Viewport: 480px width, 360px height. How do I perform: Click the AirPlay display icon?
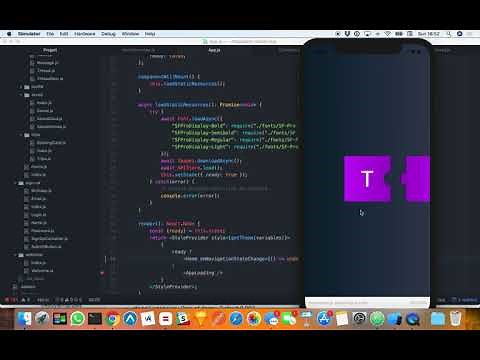[x=367, y=34]
